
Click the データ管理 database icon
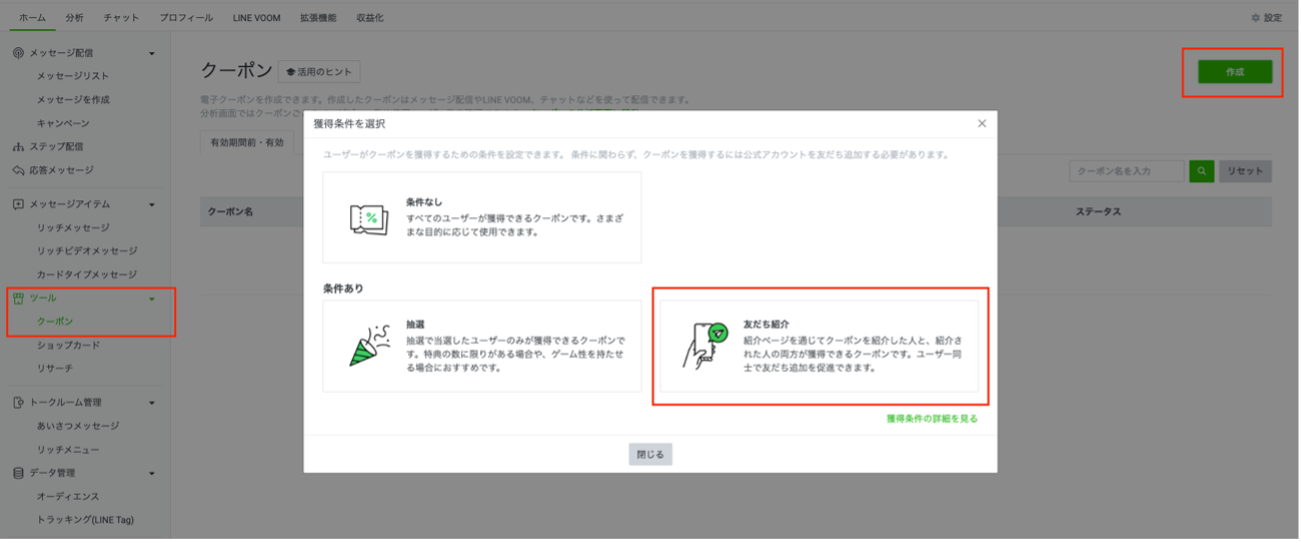[18, 473]
